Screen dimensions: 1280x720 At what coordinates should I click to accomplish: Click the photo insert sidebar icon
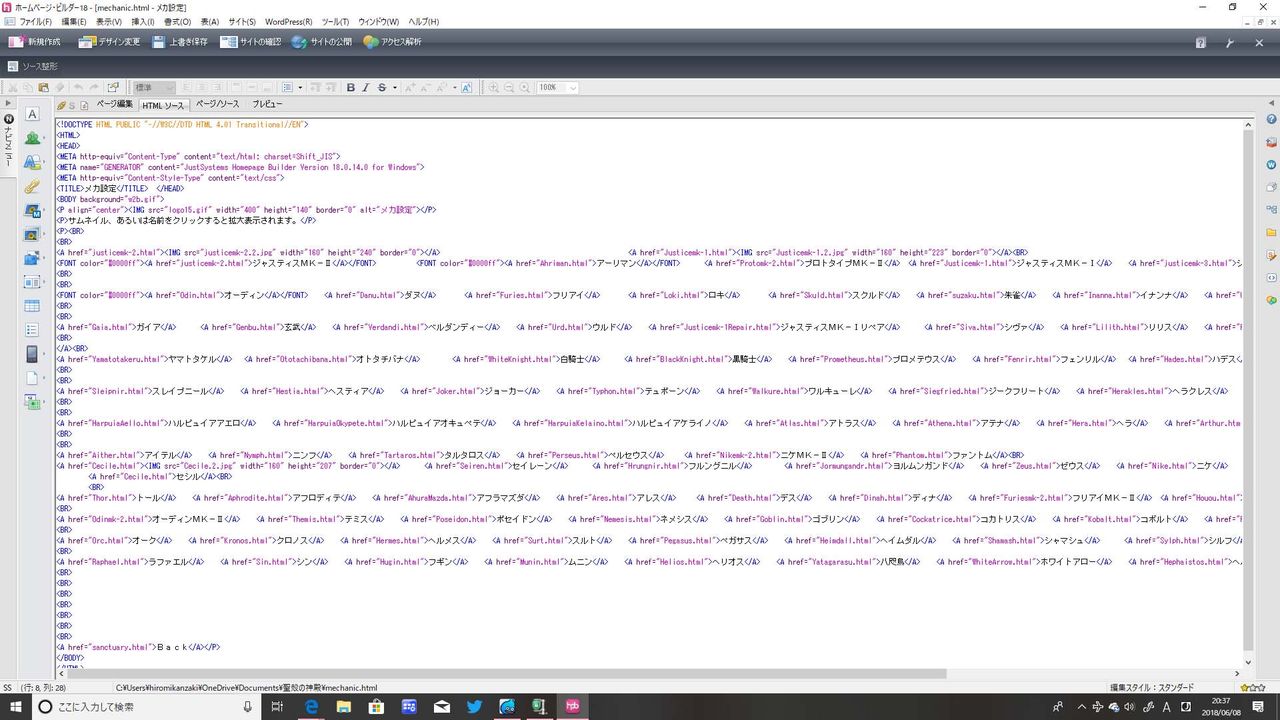click(32, 234)
